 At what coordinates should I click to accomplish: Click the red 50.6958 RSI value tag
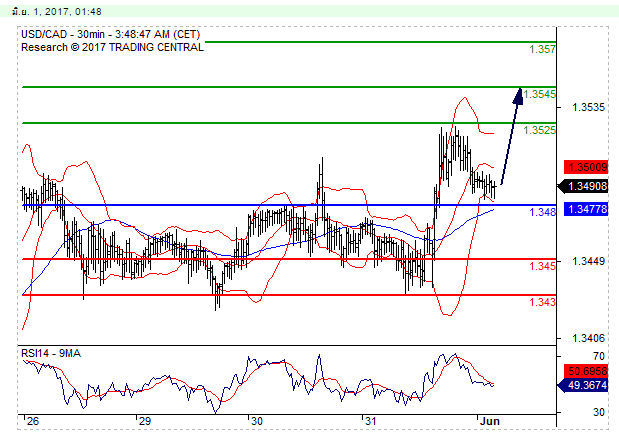(x=586, y=371)
